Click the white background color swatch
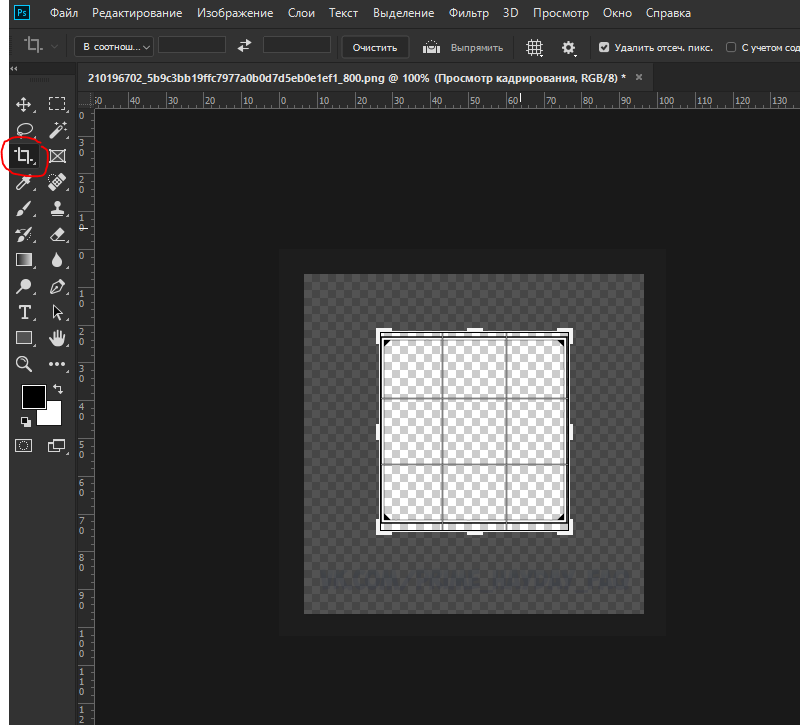The height and width of the screenshot is (725, 800). pos(54,415)
